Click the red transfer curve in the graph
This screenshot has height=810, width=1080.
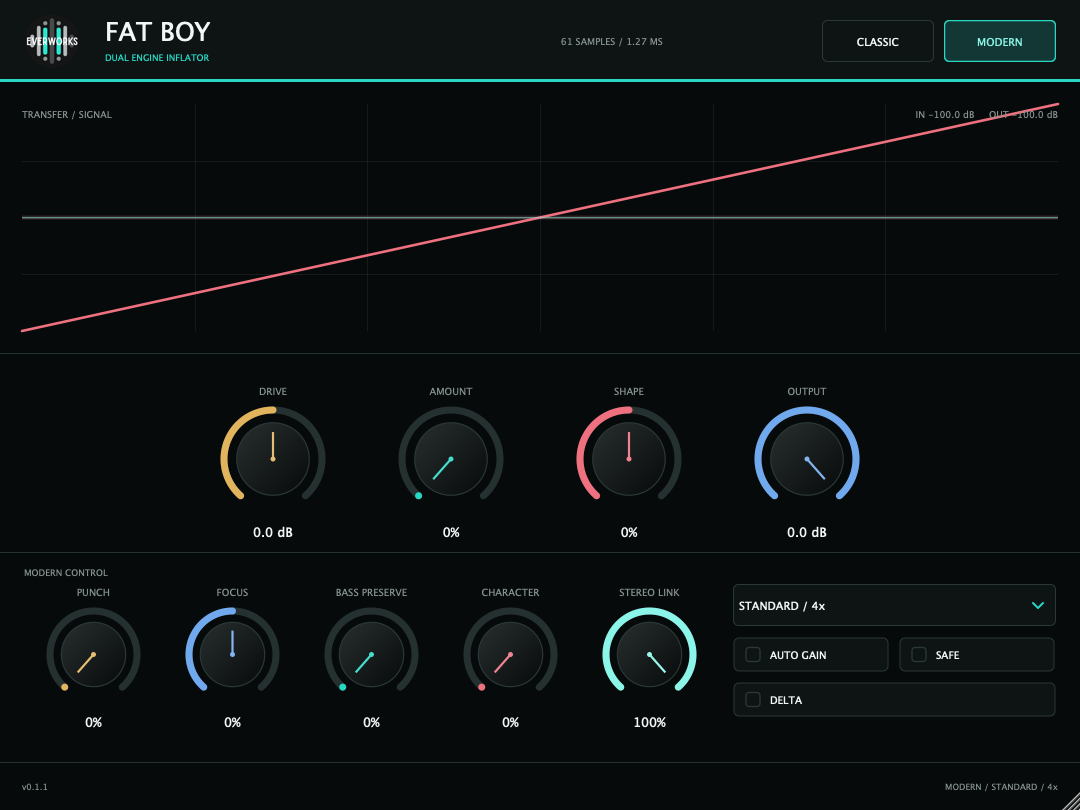tap(540, 218)
